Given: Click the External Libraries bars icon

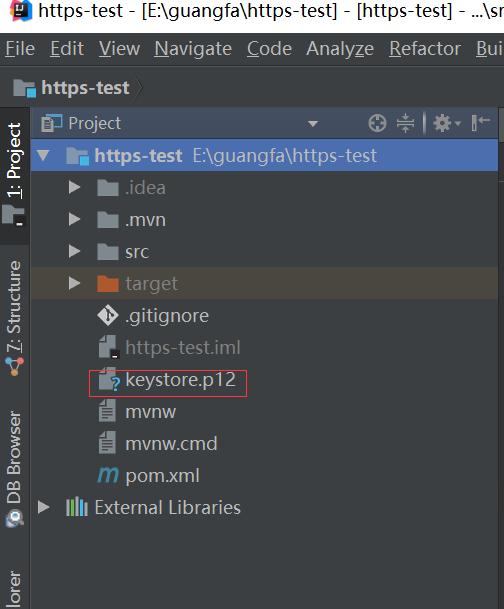Looking at the screenshot, I should [77, 507].
